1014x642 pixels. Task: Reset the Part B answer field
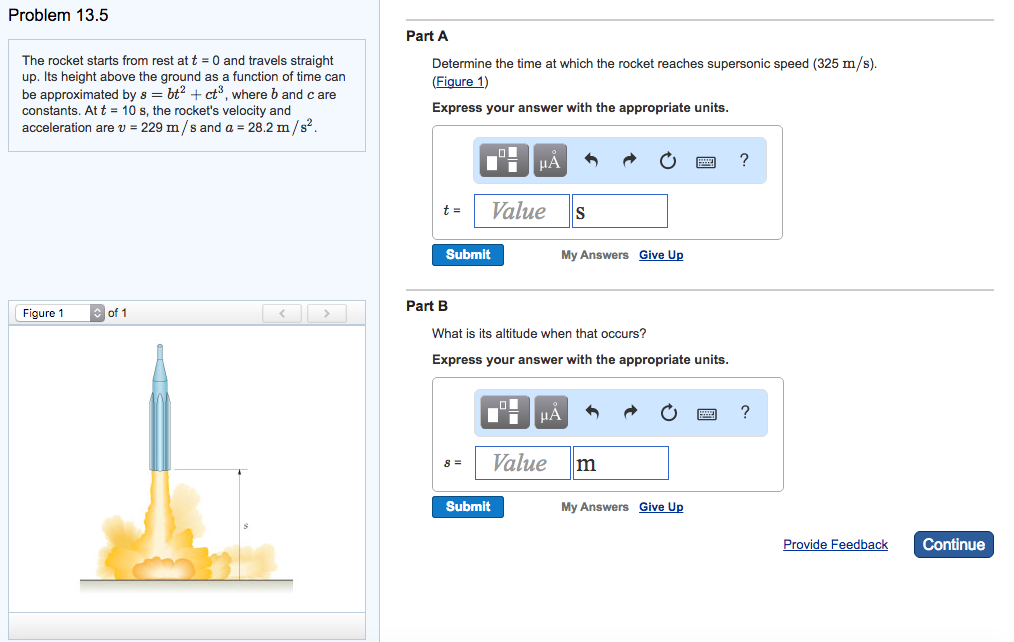pos(668,412)
